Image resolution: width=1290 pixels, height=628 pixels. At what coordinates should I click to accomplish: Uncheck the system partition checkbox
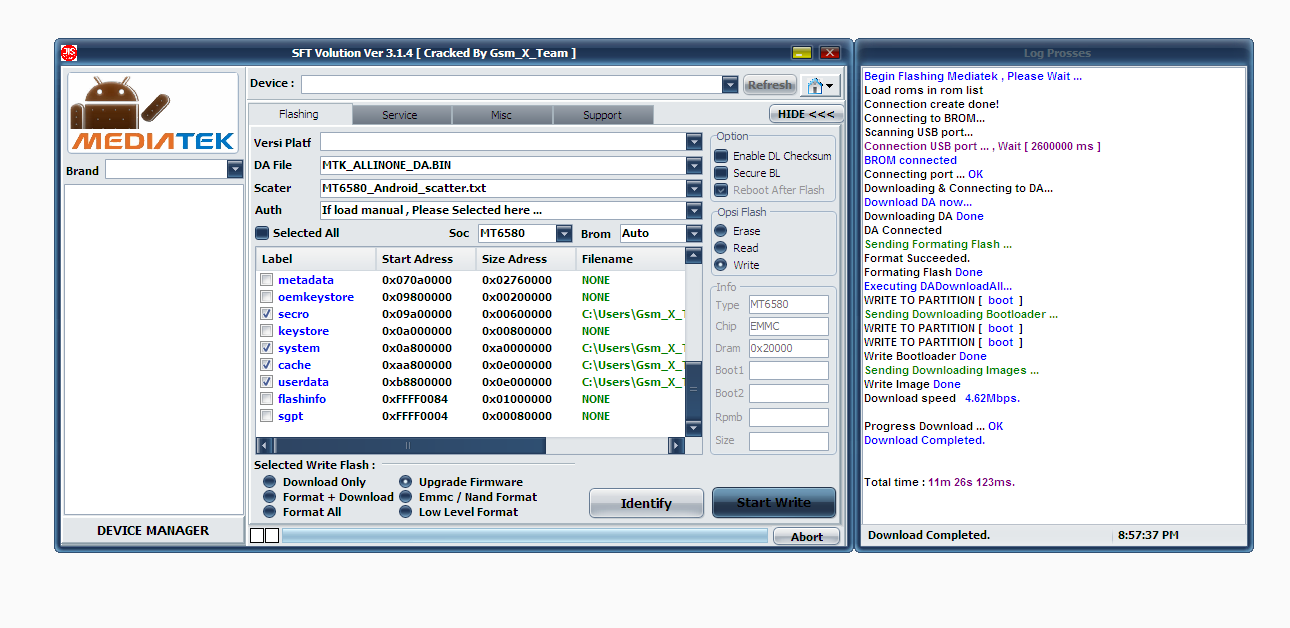pos(266,348)
